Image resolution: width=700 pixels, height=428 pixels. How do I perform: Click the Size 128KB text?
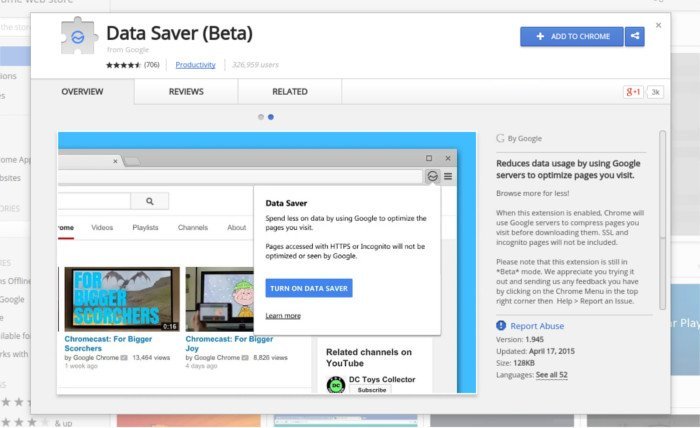[x=515, y=363]
